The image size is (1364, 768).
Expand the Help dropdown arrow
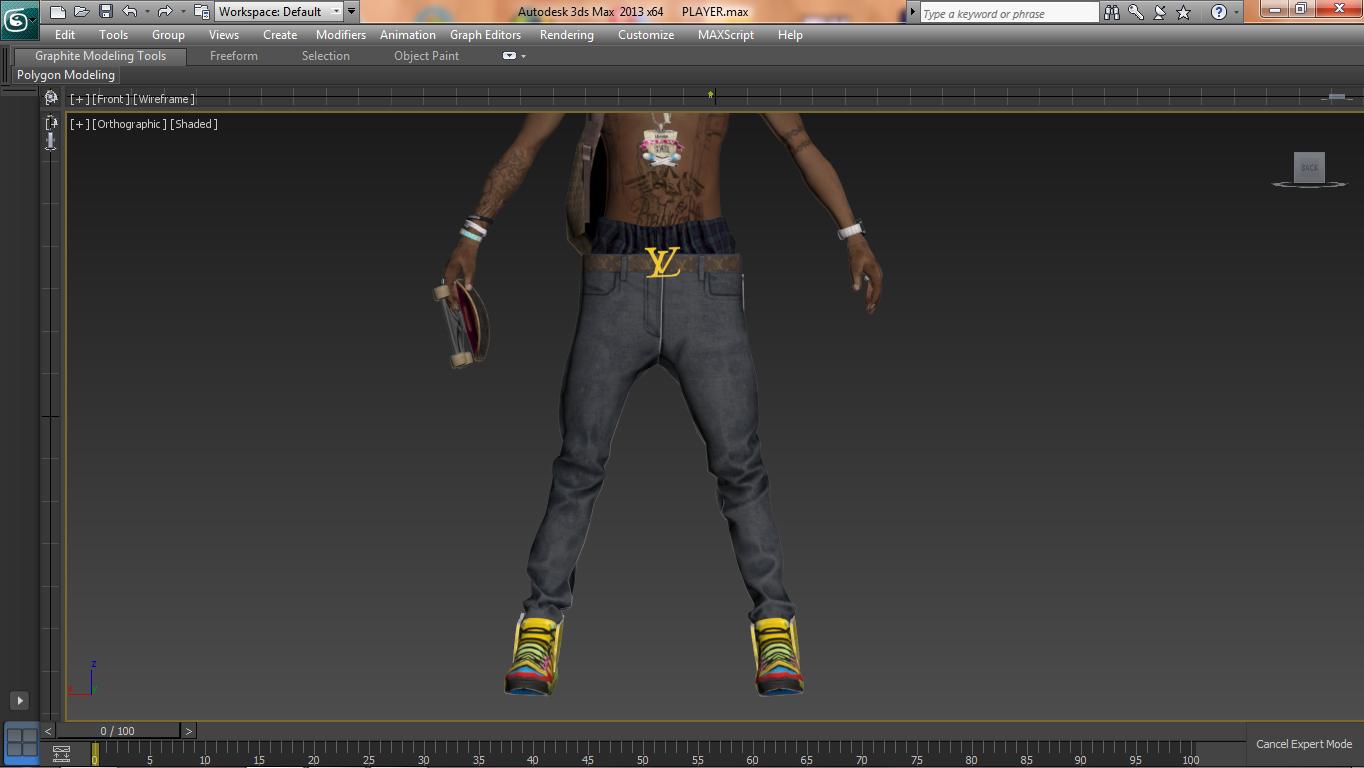[1237, 12]
